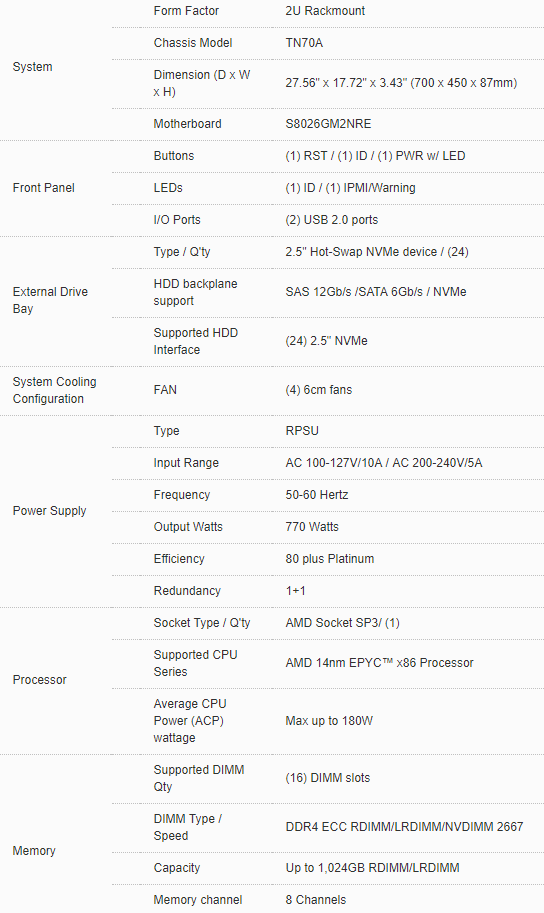
Task: Select the motherboard value S8026GM2NRE
Action: pos(328,123)
